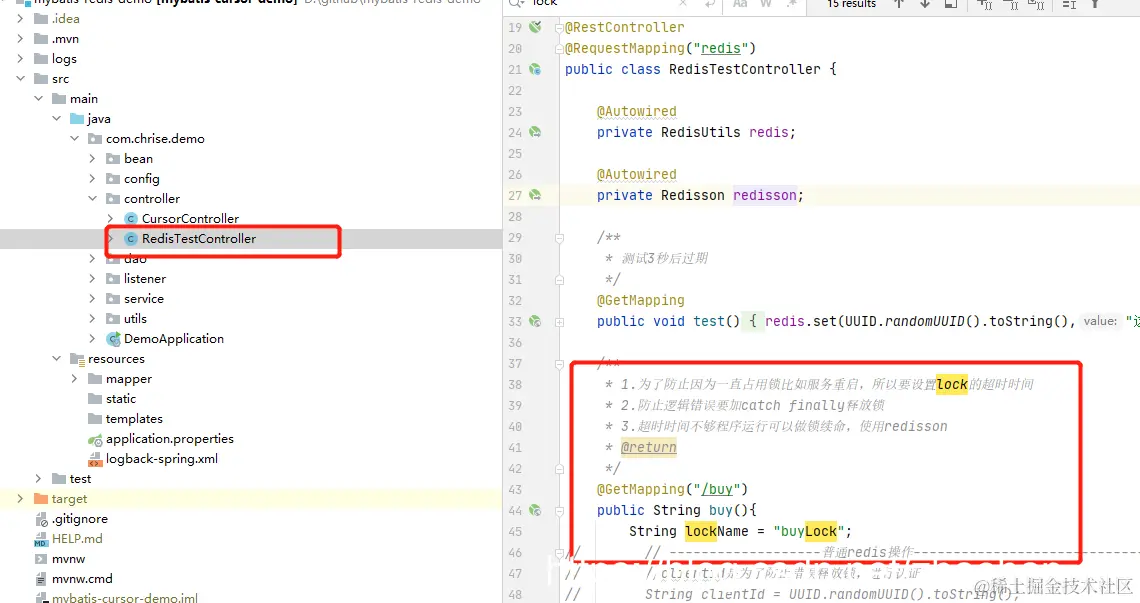Expand the target folder

coord(20,498)
